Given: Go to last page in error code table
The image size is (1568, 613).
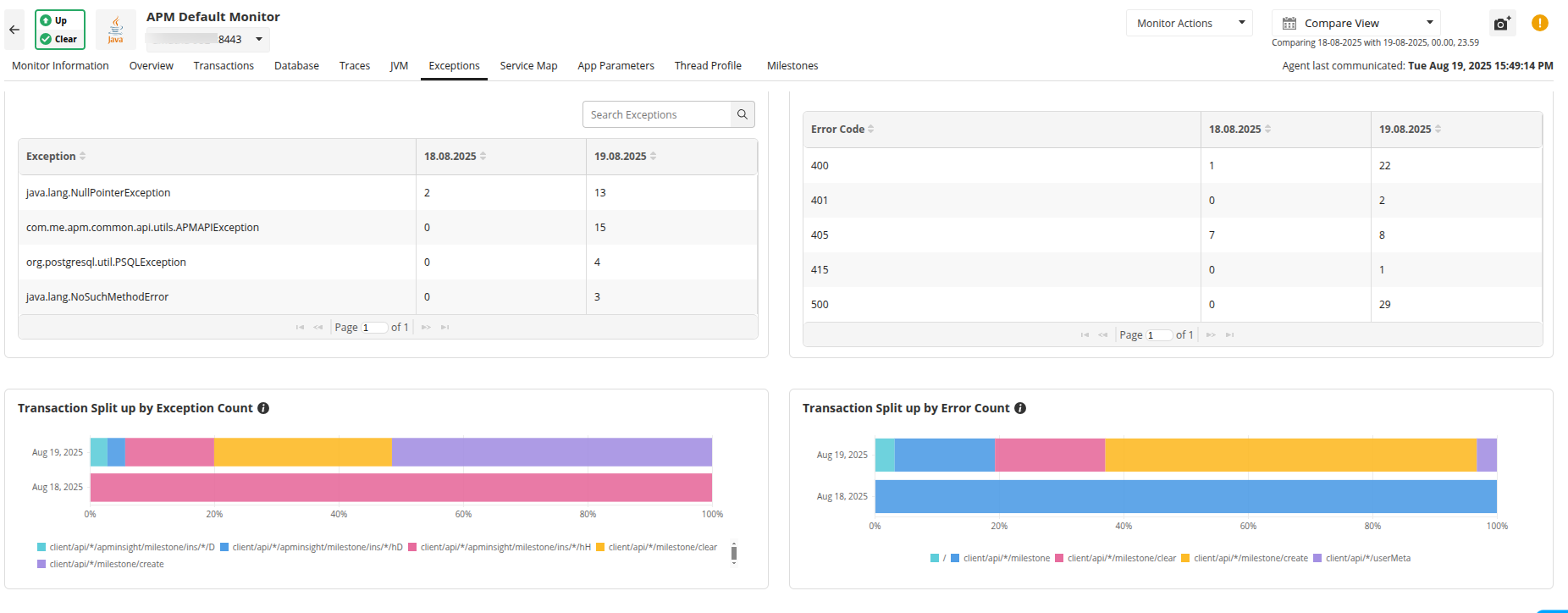Looking at the screenshot, I should 1229,335.
